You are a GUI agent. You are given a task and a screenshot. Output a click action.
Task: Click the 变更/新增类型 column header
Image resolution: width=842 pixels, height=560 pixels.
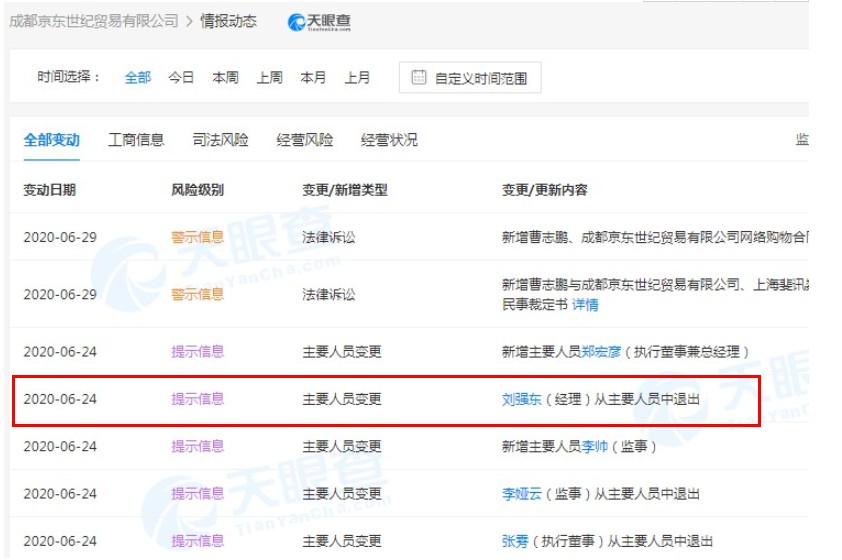(345, 190)
